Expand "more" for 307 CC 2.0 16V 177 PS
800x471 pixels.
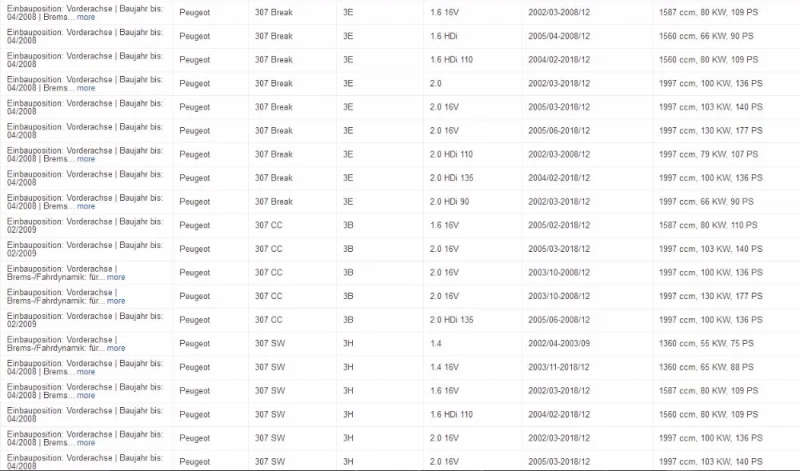coord(116,301)
